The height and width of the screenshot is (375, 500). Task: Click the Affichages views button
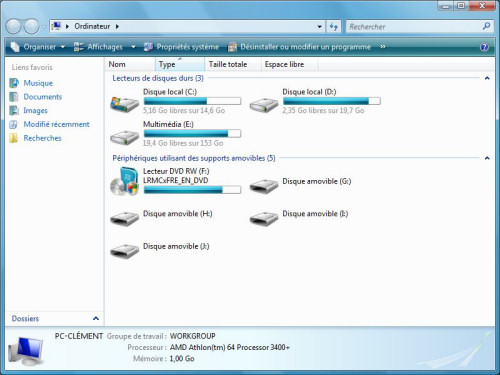click(98, 47)
